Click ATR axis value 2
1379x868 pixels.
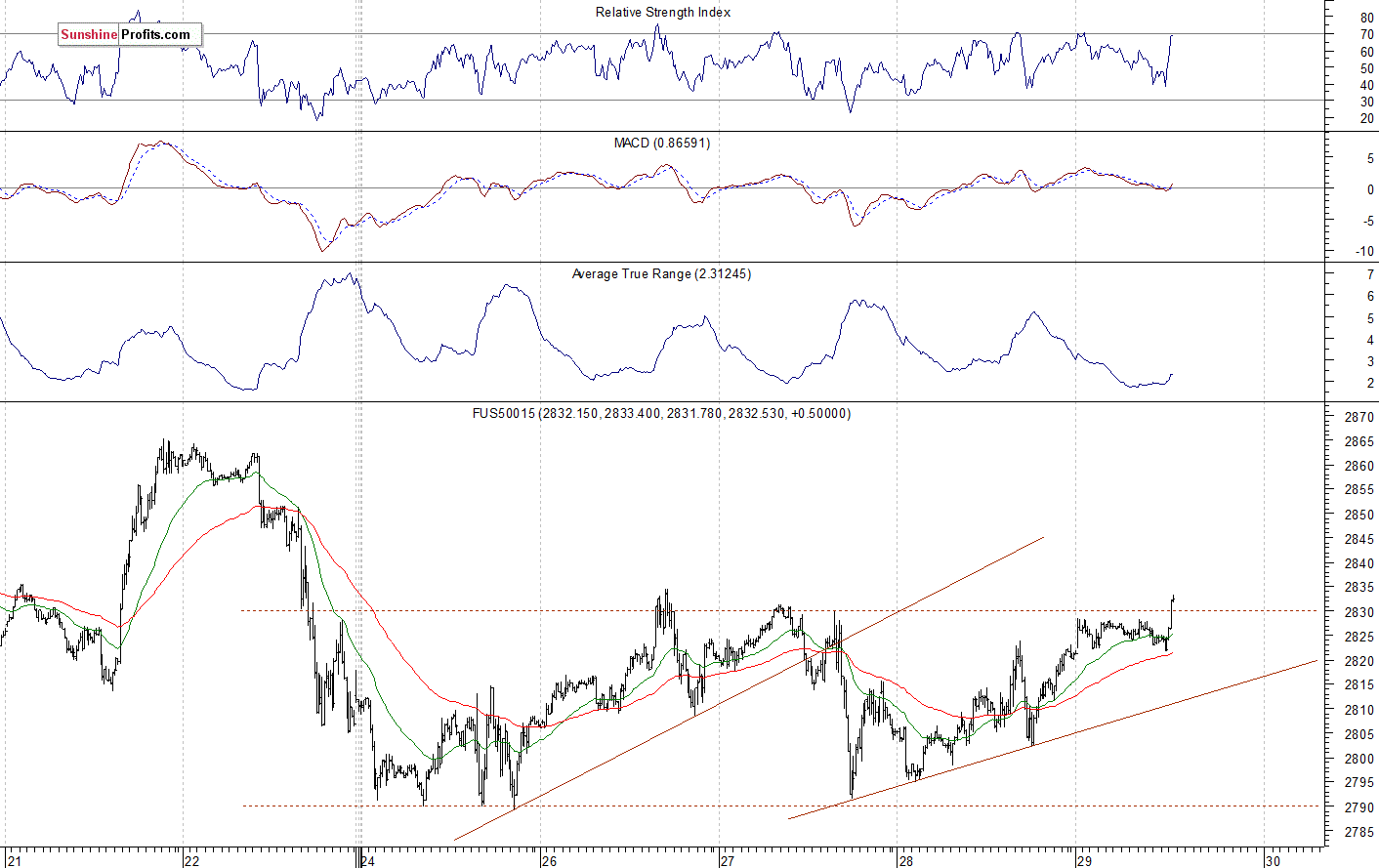click(x=1370, y=383)
